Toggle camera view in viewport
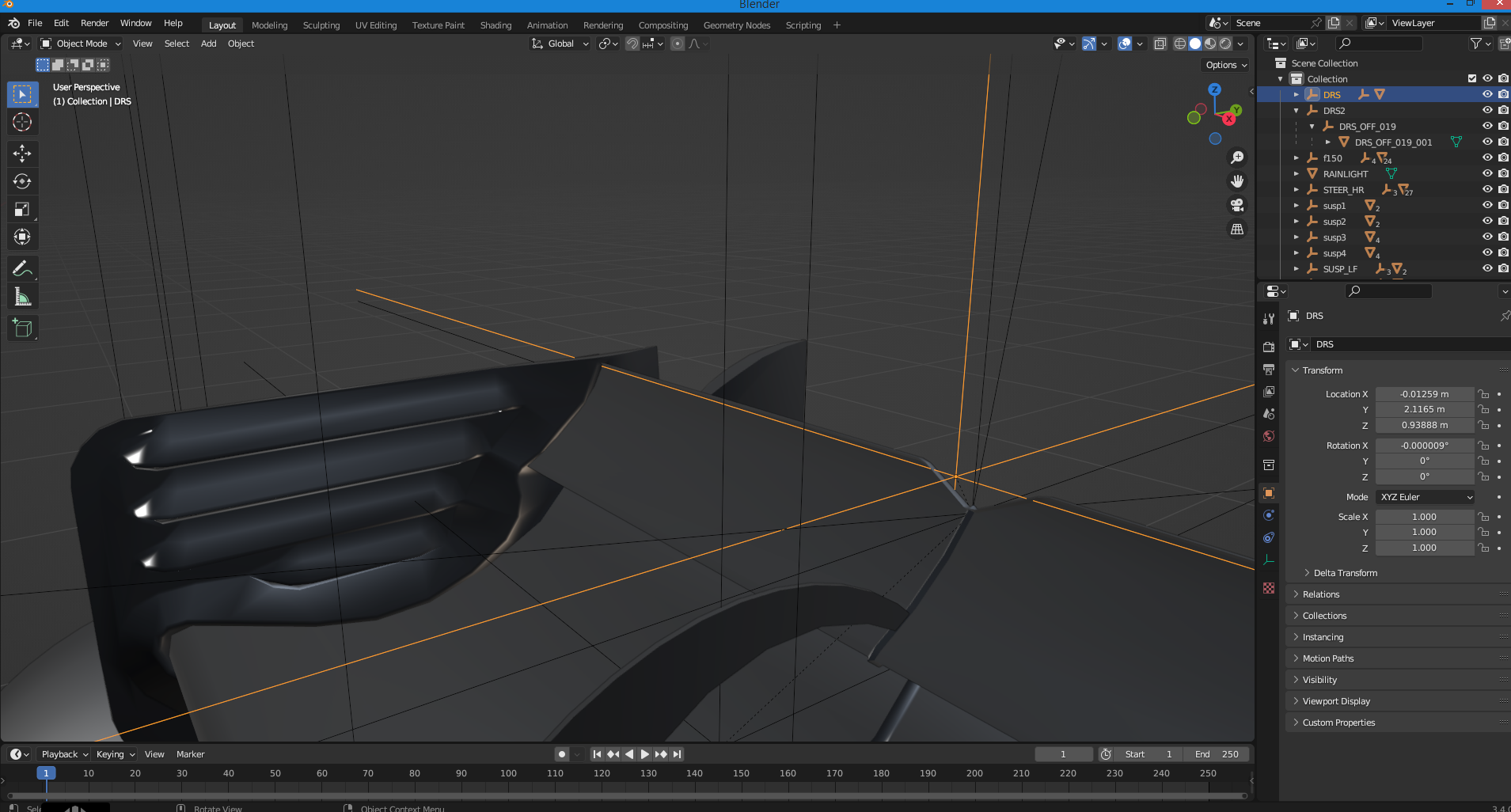1511x812 pixels. 1237,205
